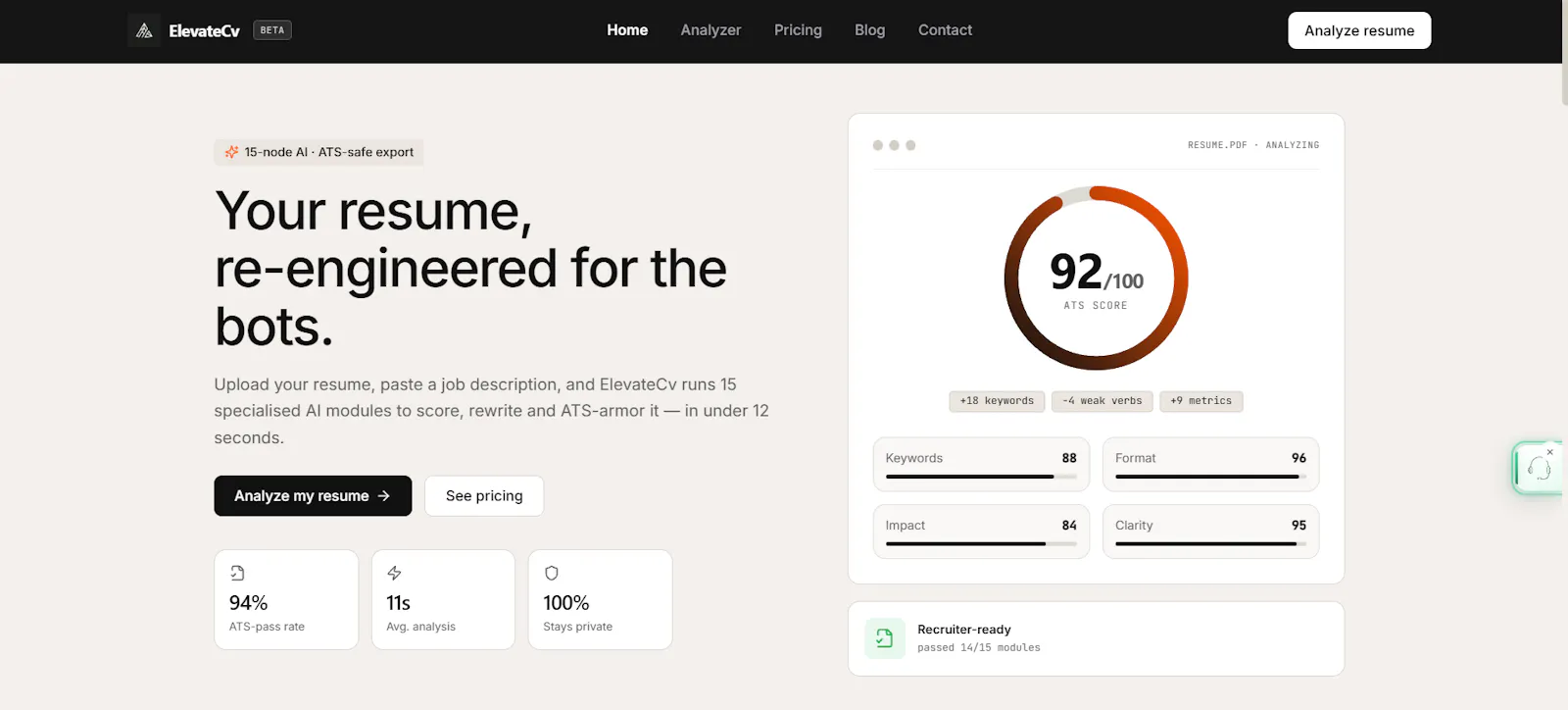Click the "100%" stat value
Screen dimensions: 1568x710
(x=566, y=603)
